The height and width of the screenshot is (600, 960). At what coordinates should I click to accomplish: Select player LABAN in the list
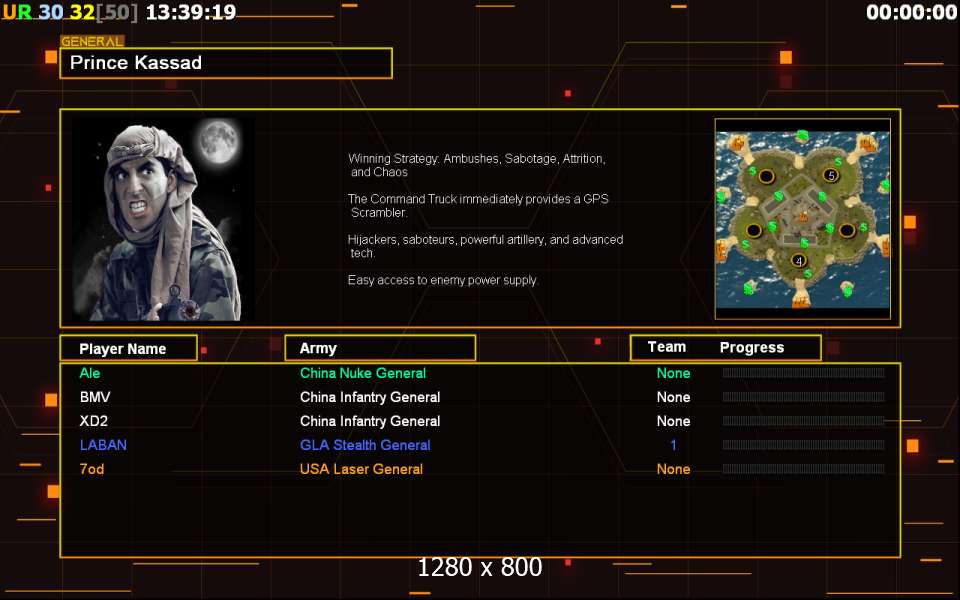coord(103,445)
